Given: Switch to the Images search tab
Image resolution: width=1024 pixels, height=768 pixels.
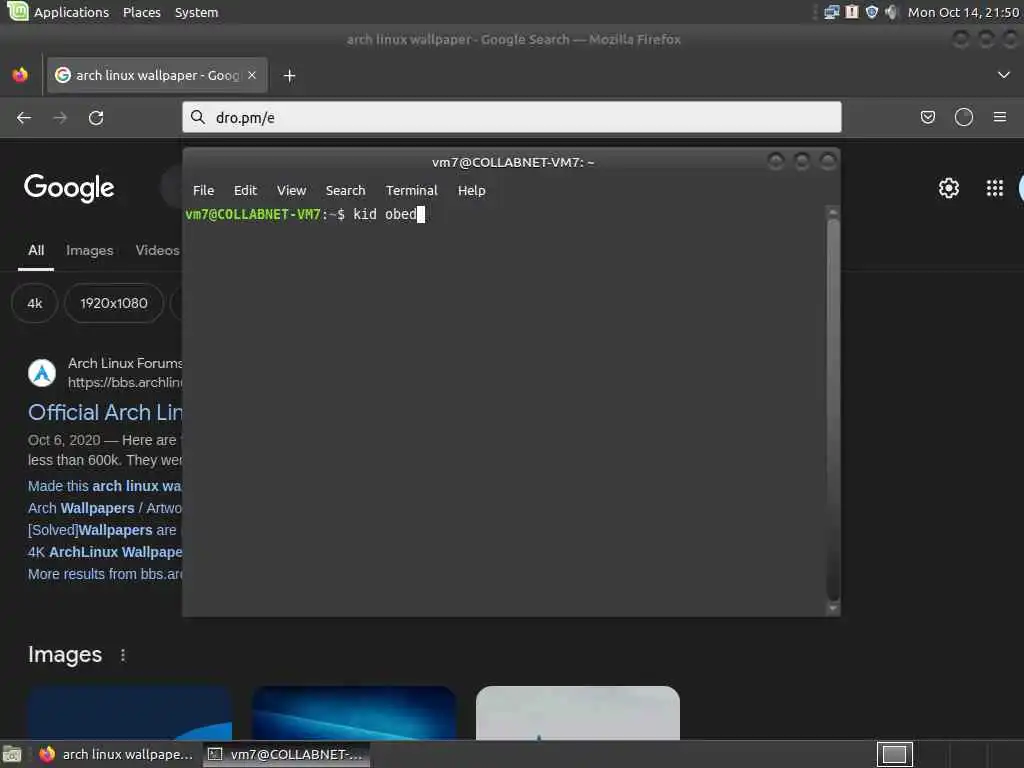Looking at the screenshot, I should pos(89,250).
